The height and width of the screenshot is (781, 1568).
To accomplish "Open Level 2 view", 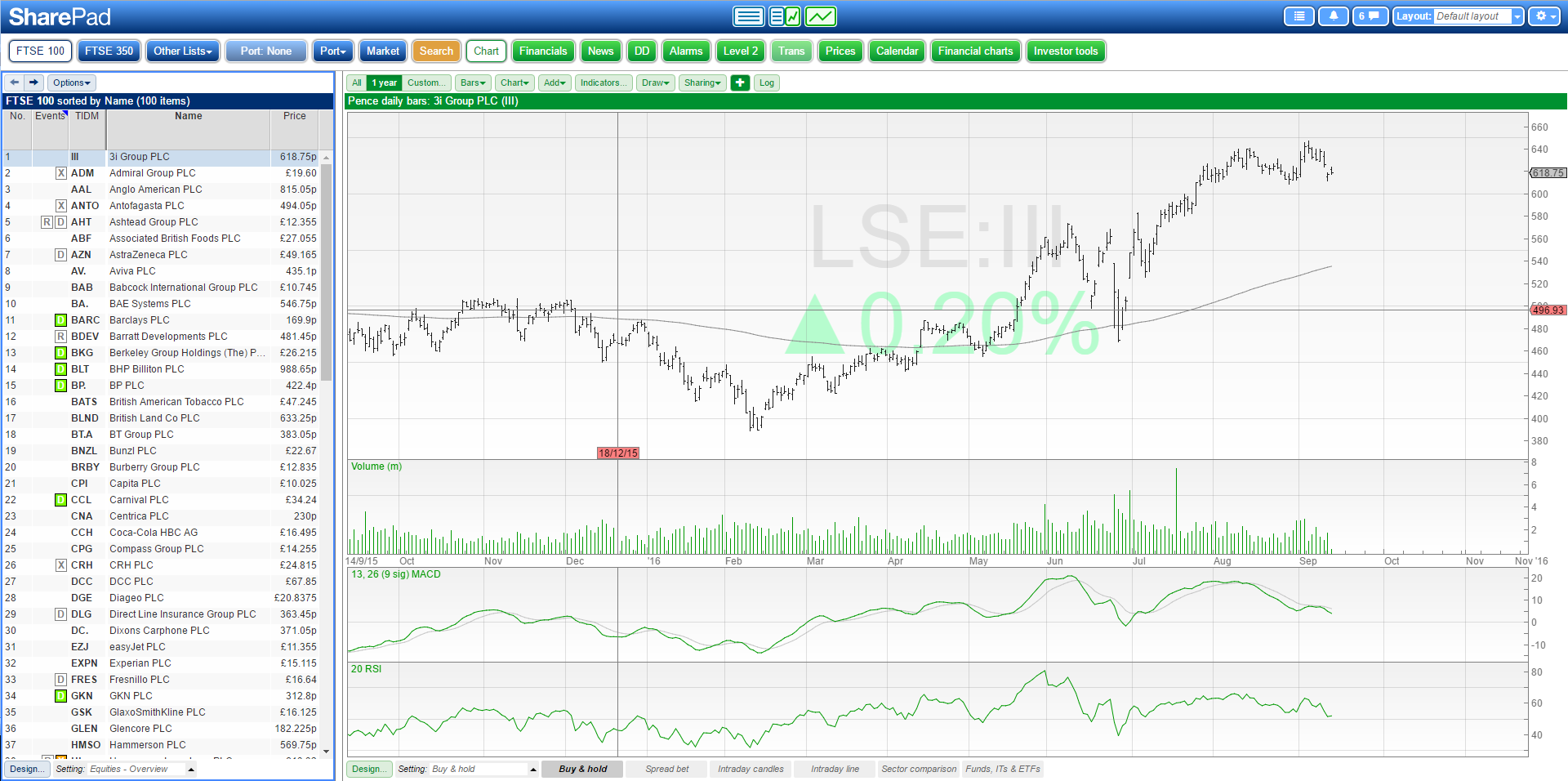I will click(741, 51).
